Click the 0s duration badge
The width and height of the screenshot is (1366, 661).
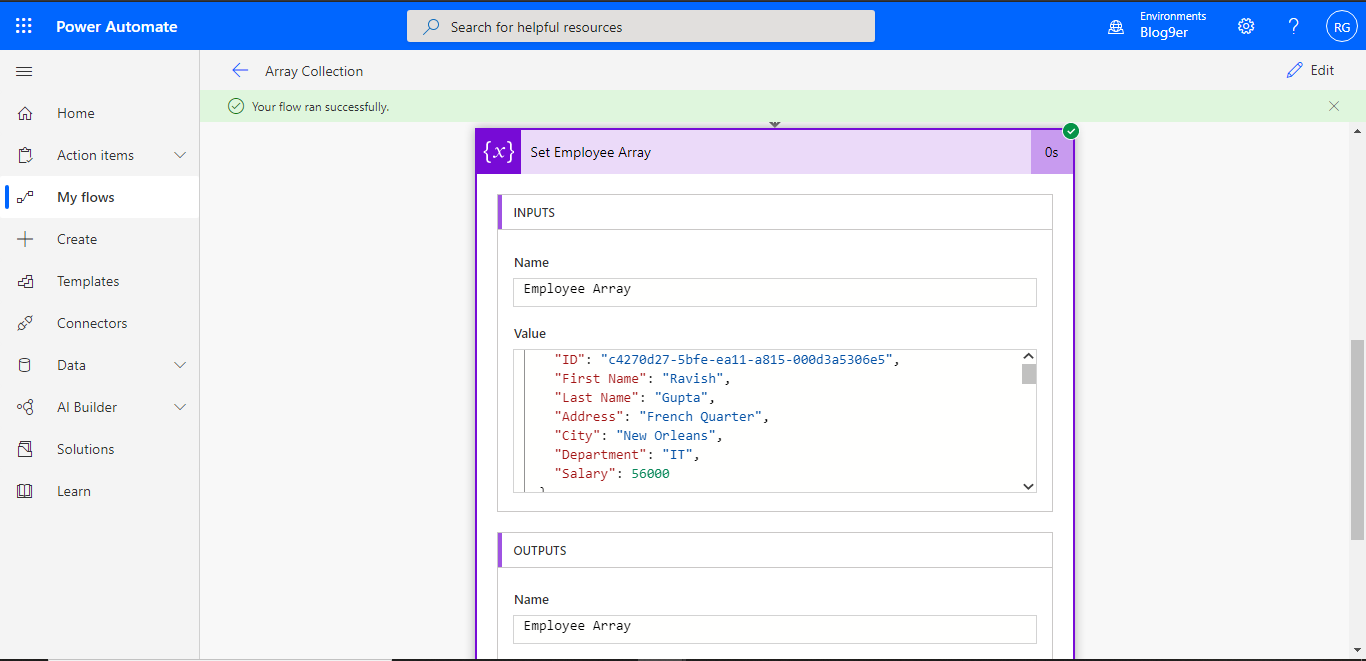tap(1052, 152)
